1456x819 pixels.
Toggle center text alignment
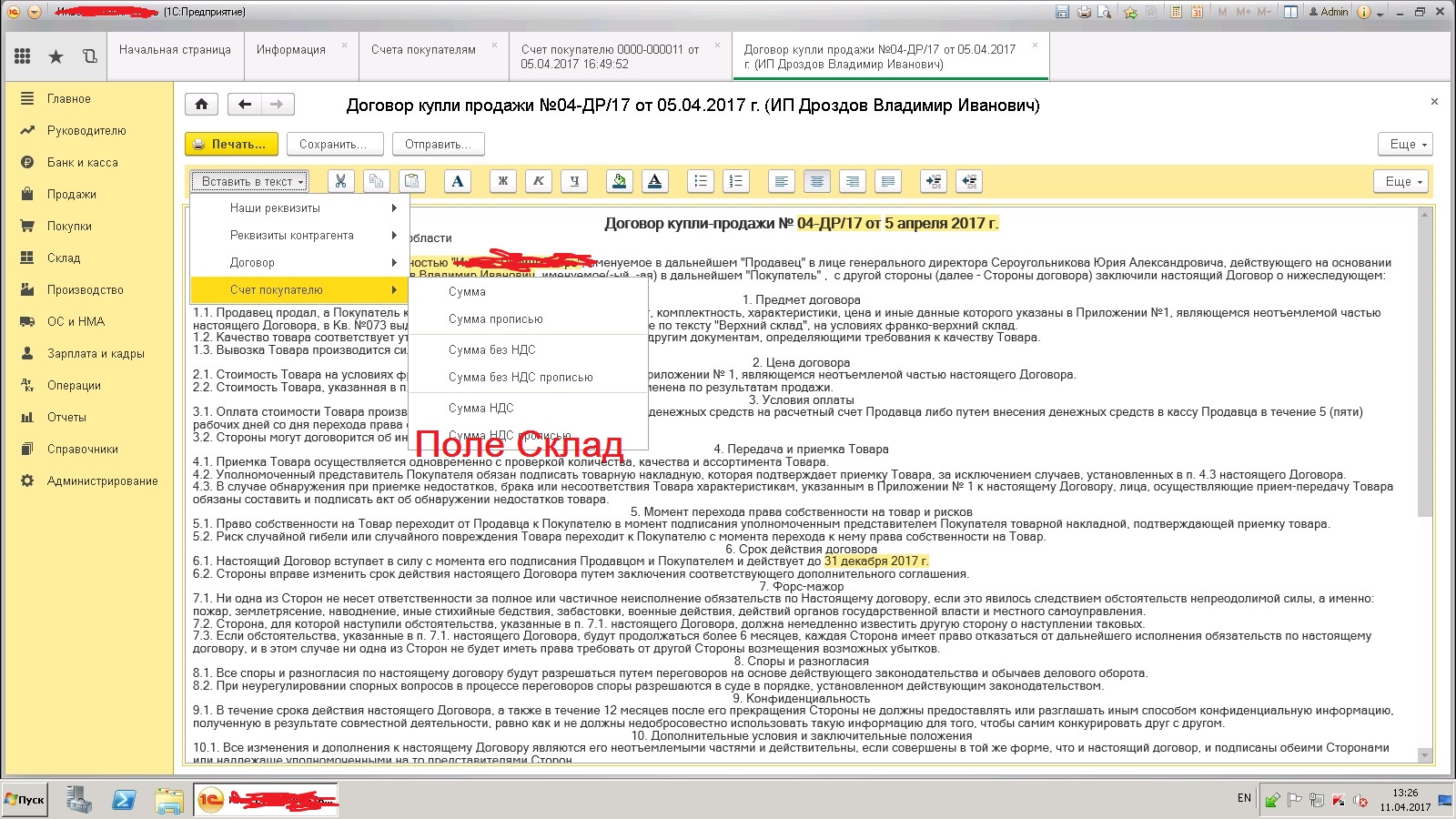816,181
